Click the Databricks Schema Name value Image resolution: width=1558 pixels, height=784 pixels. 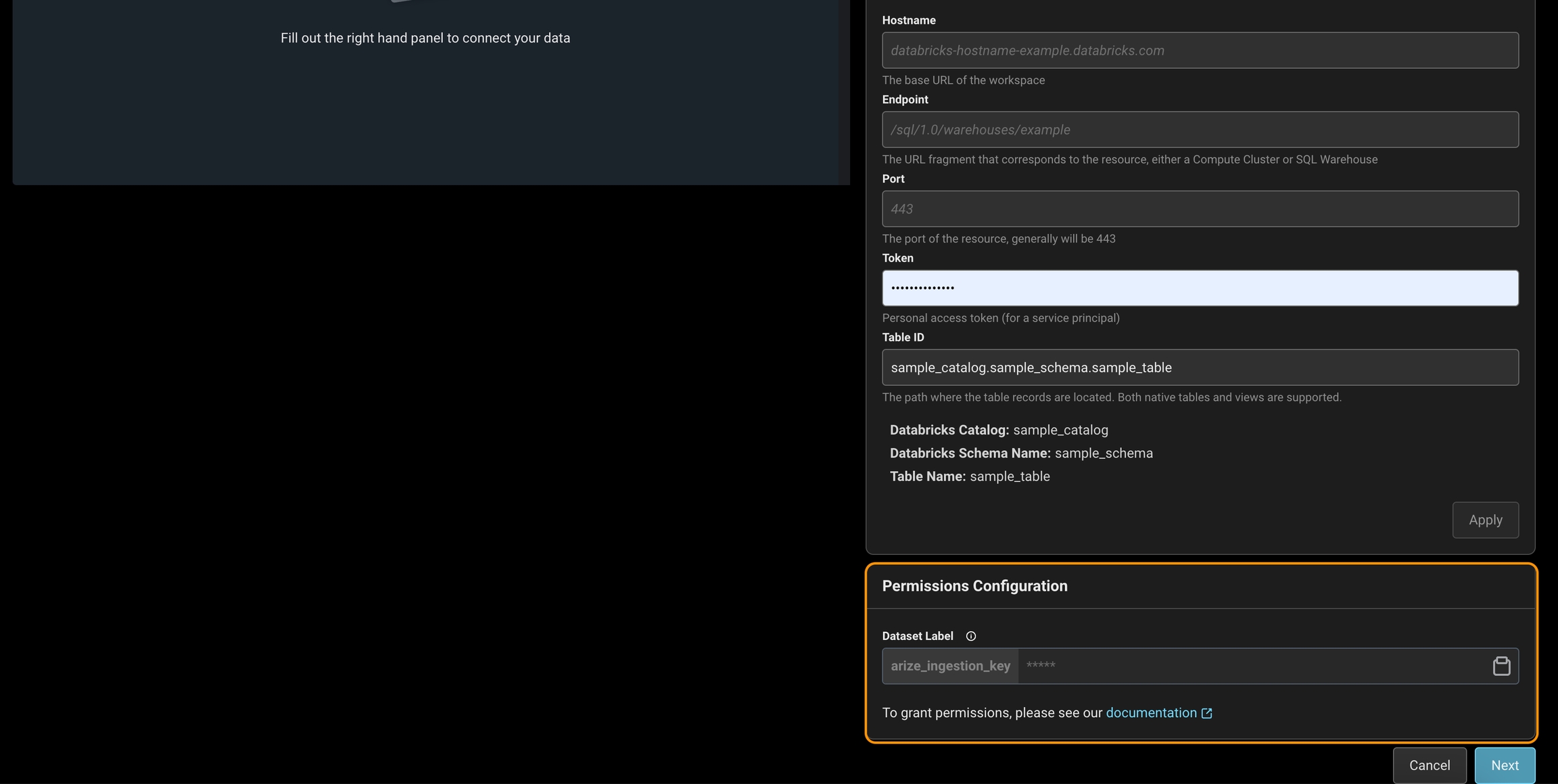pos(1103,453)
